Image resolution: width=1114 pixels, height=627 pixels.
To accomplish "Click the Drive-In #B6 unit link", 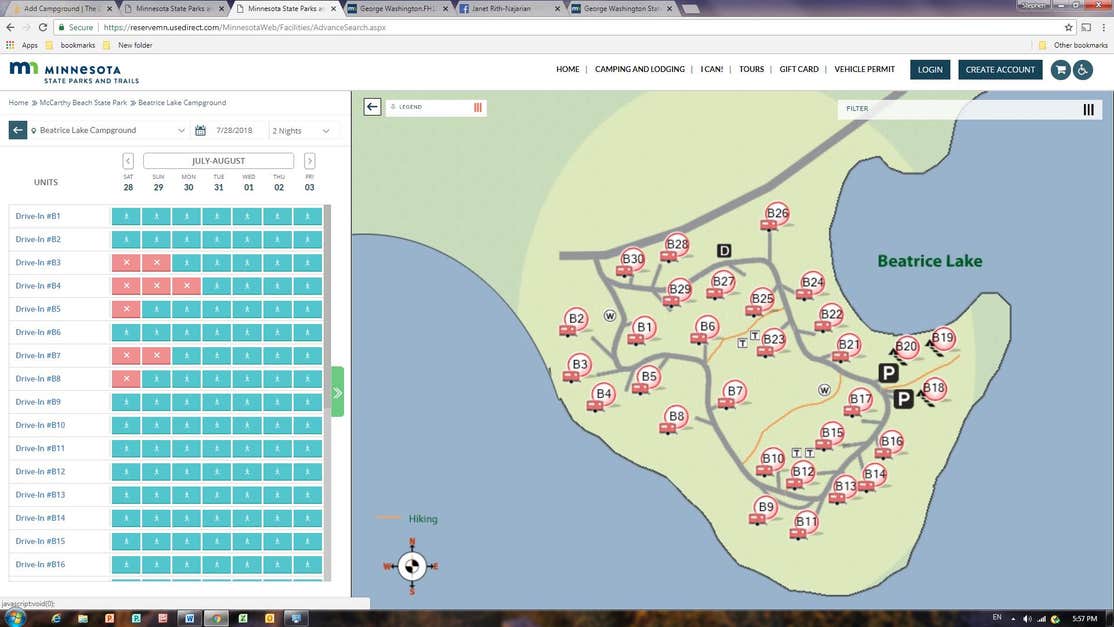I will (x=38, y=332).
